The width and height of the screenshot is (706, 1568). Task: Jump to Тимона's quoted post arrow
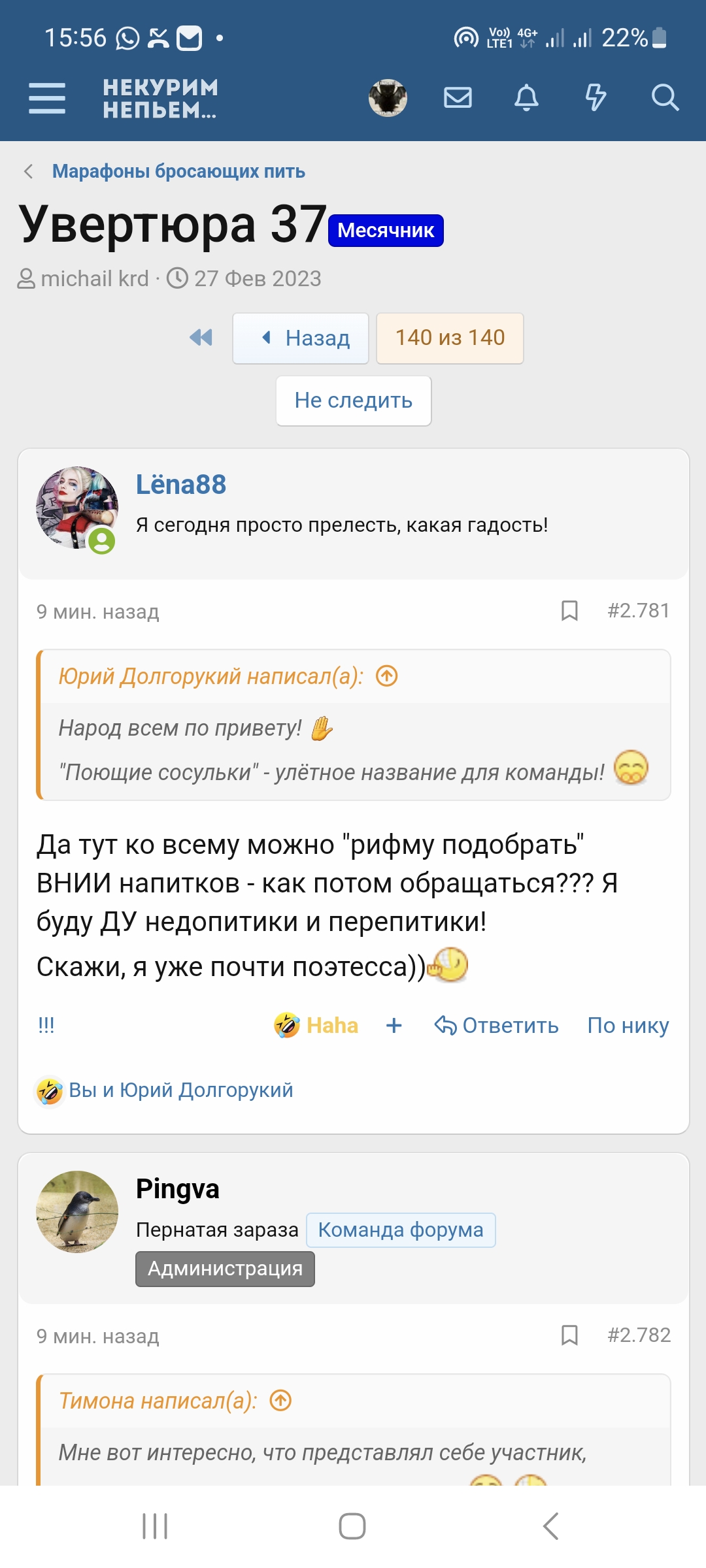[280, 1401]
